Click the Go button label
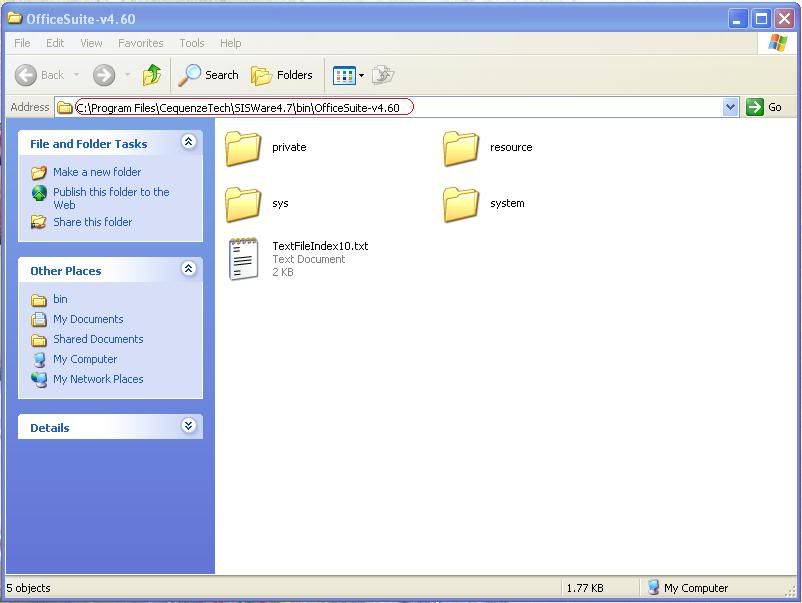The image size is (802, 603). (774, 107)
